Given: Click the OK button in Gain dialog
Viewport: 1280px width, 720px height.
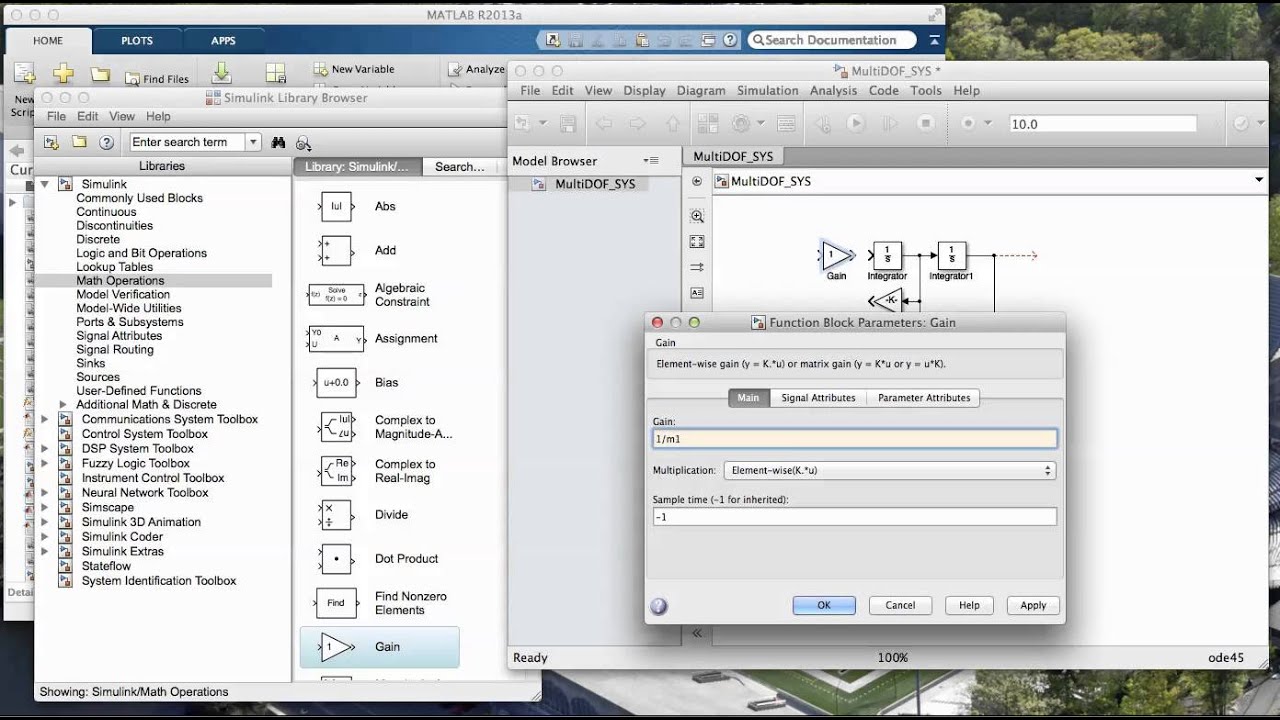Looking at the screenshot, I should [824, 605].
